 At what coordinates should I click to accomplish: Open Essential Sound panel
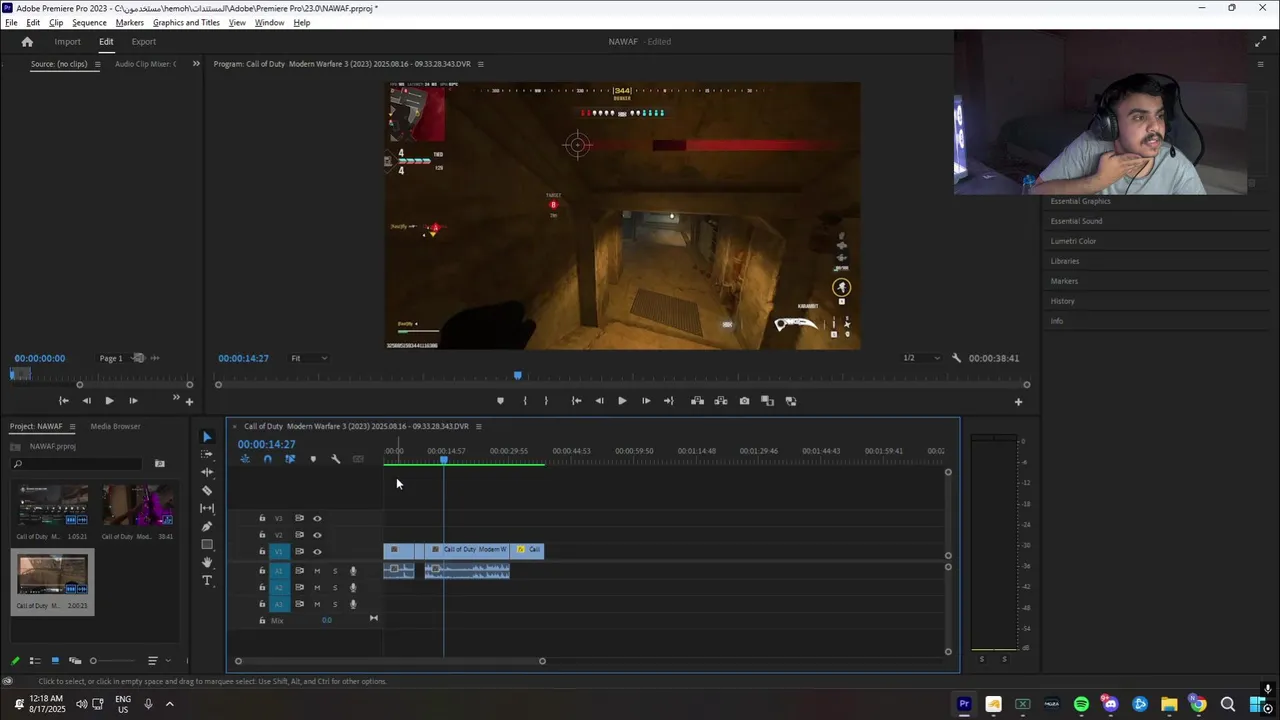click(x=1076, y=221)
